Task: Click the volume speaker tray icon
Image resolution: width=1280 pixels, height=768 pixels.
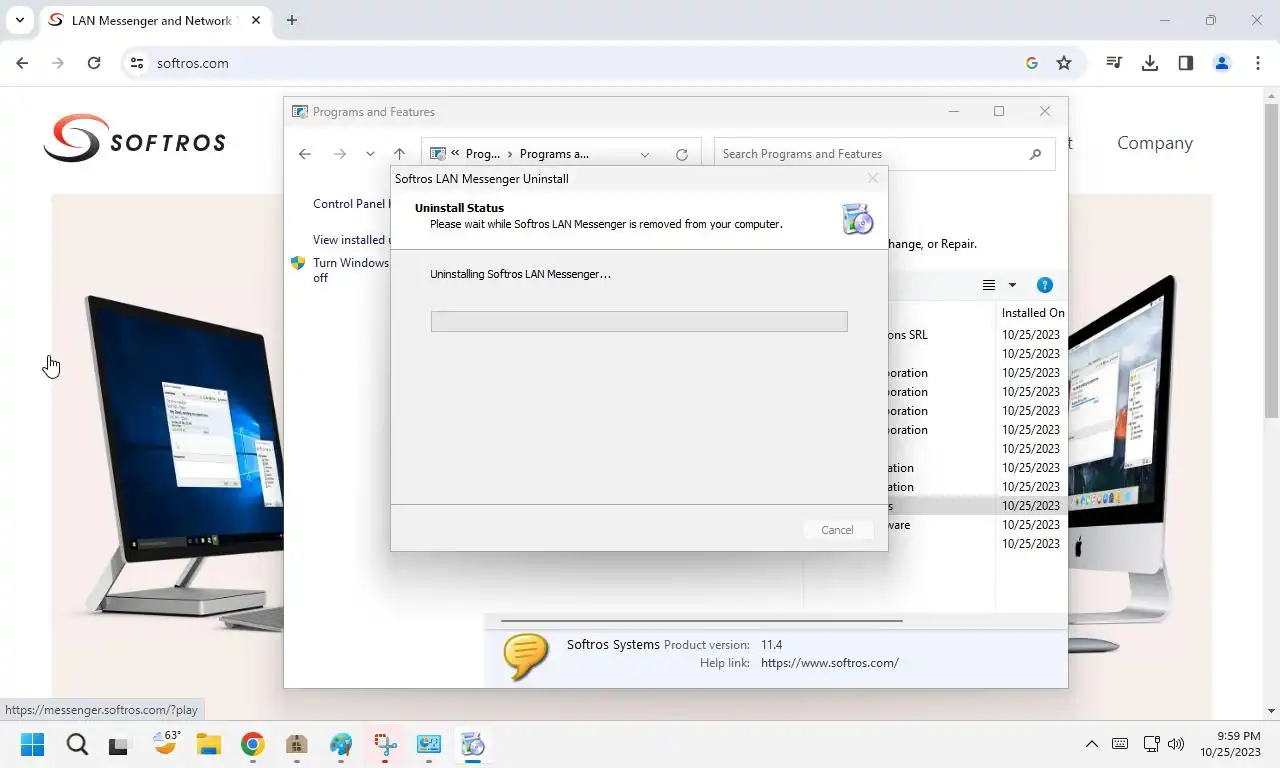Action: coord(1176,744)
